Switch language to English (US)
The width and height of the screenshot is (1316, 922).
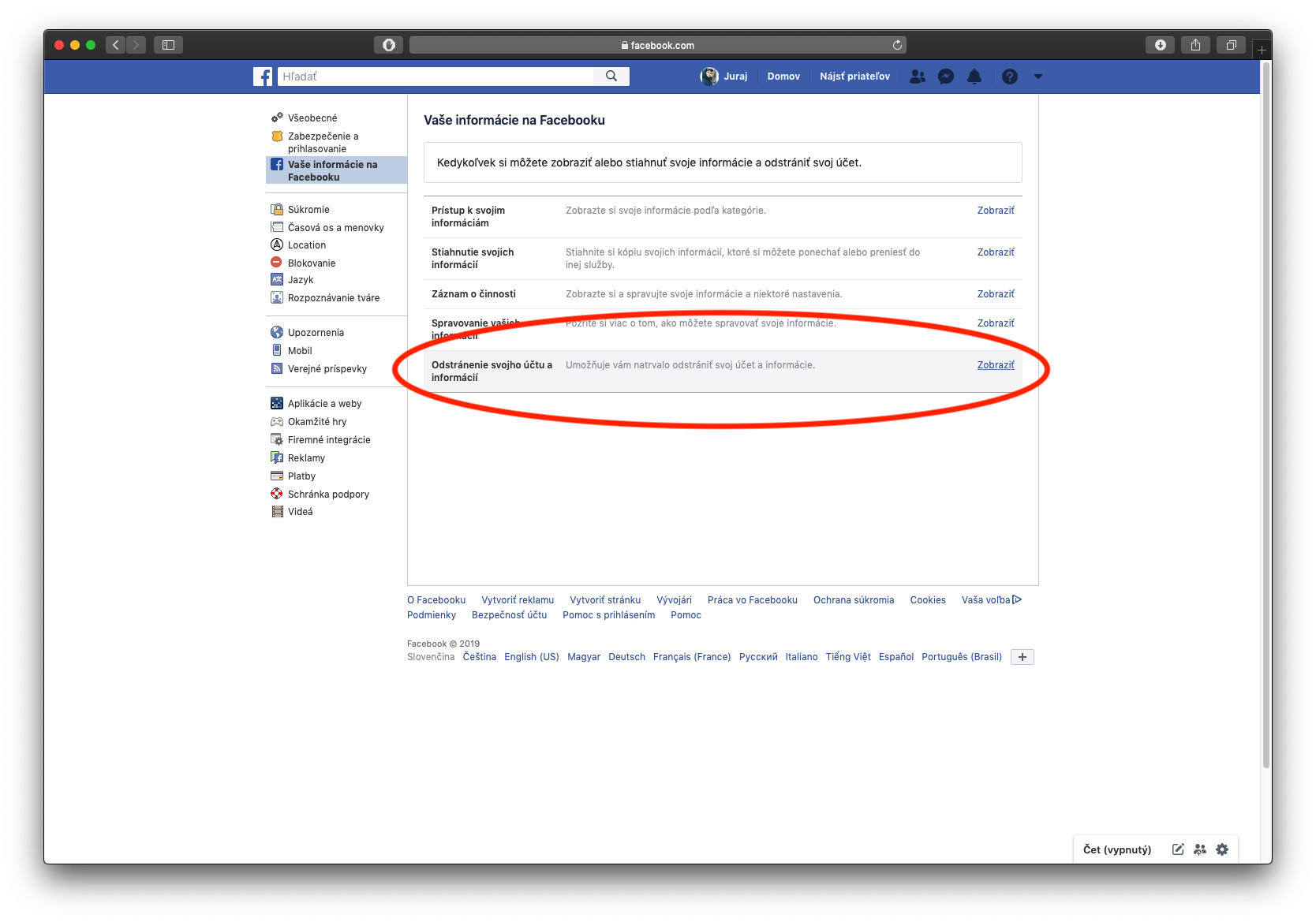tap(532, 657)
